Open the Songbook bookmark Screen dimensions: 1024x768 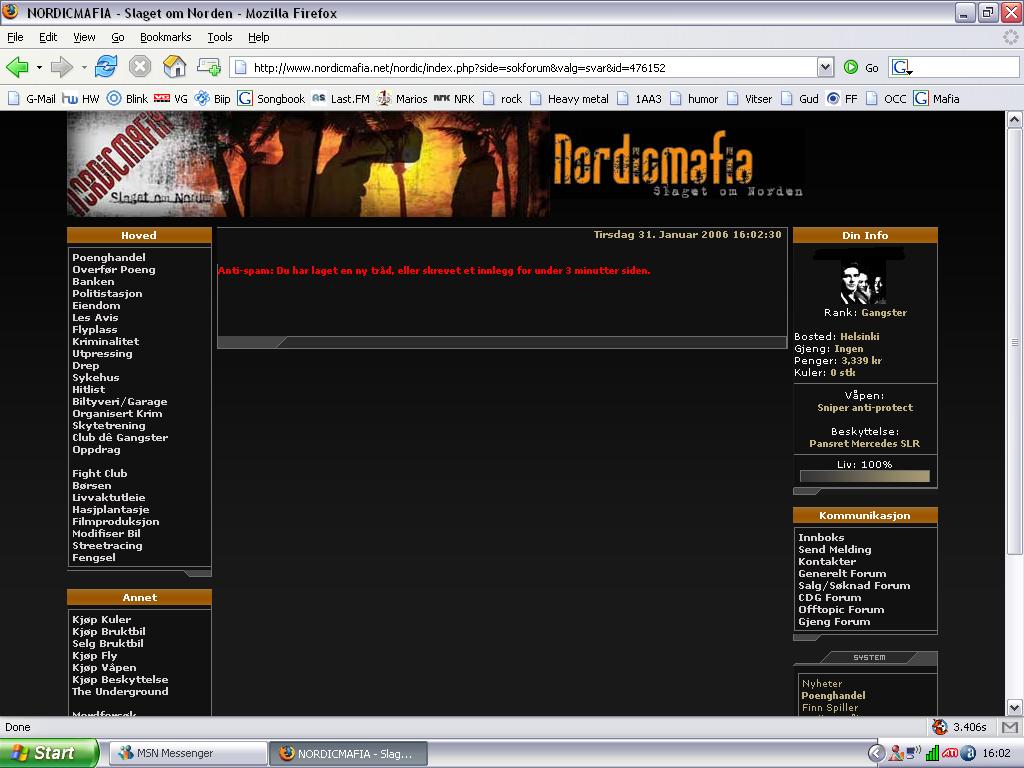(271, 99)
